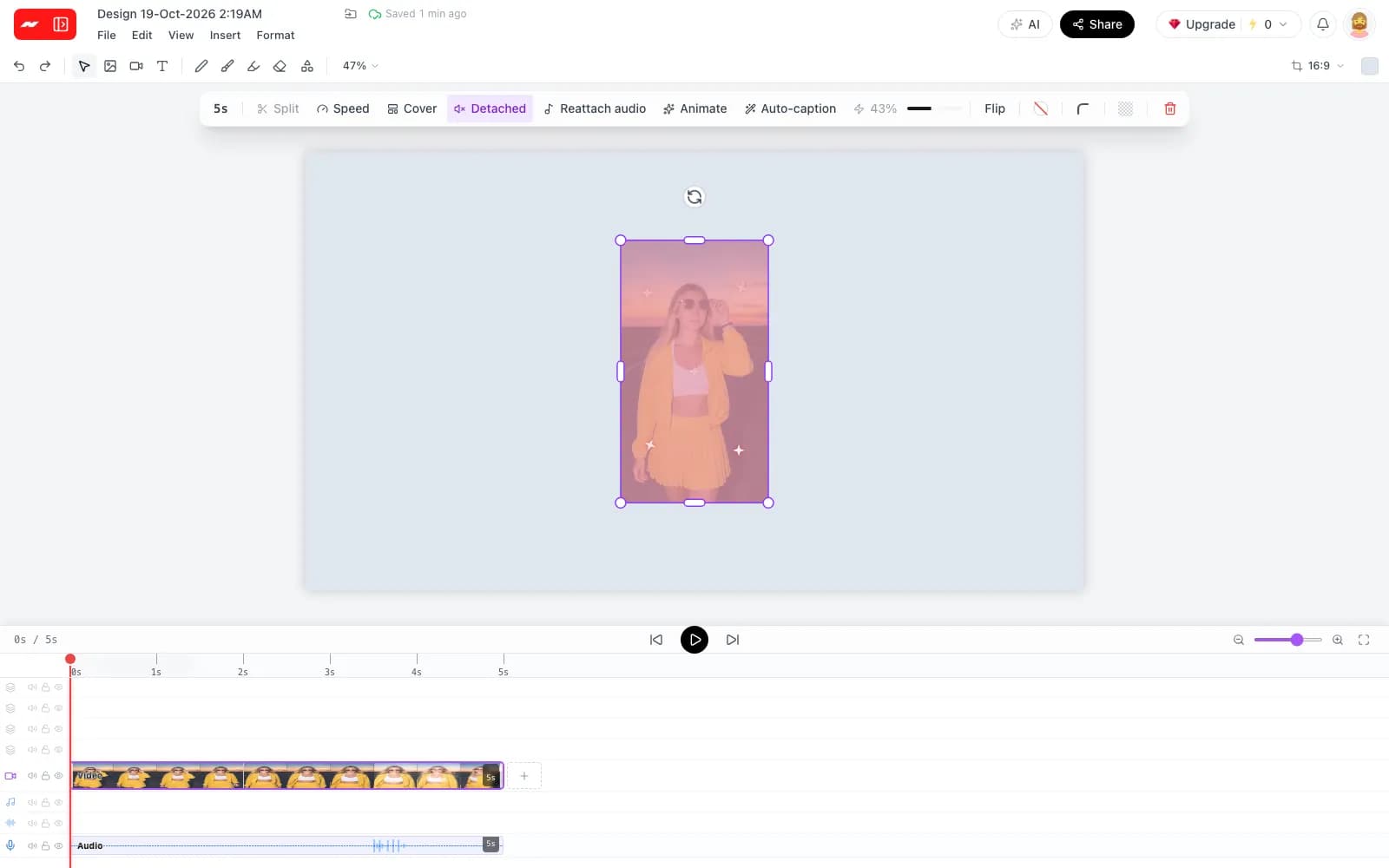Open the Animate options
1389x868 pixels.
click(x=694, y=108)
